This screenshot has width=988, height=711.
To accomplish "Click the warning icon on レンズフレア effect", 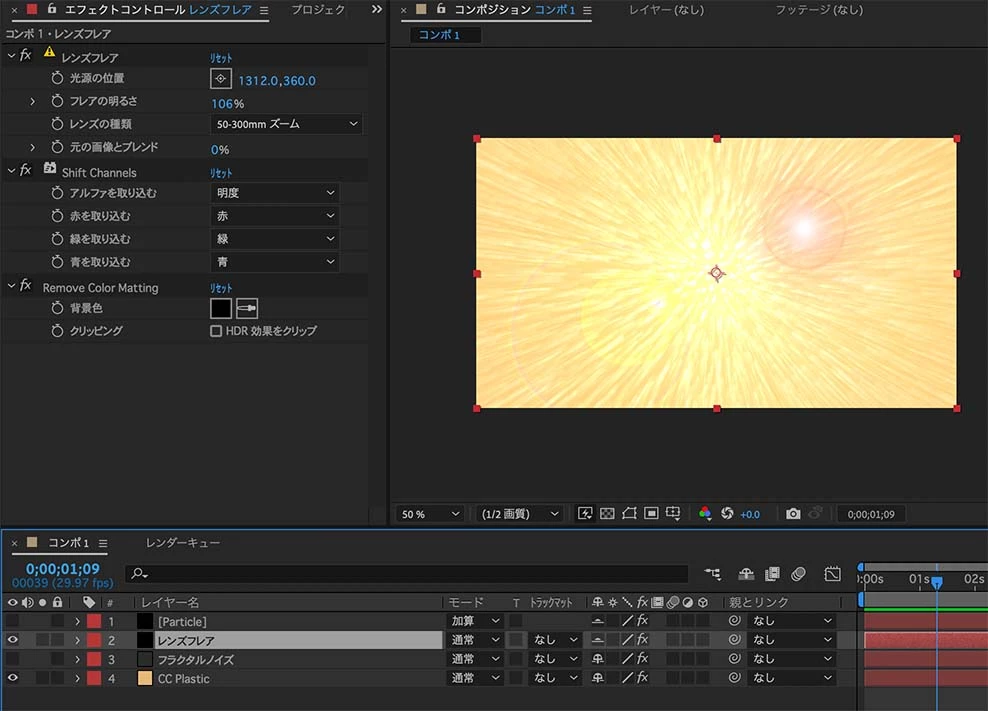I will tap(49, 53).
